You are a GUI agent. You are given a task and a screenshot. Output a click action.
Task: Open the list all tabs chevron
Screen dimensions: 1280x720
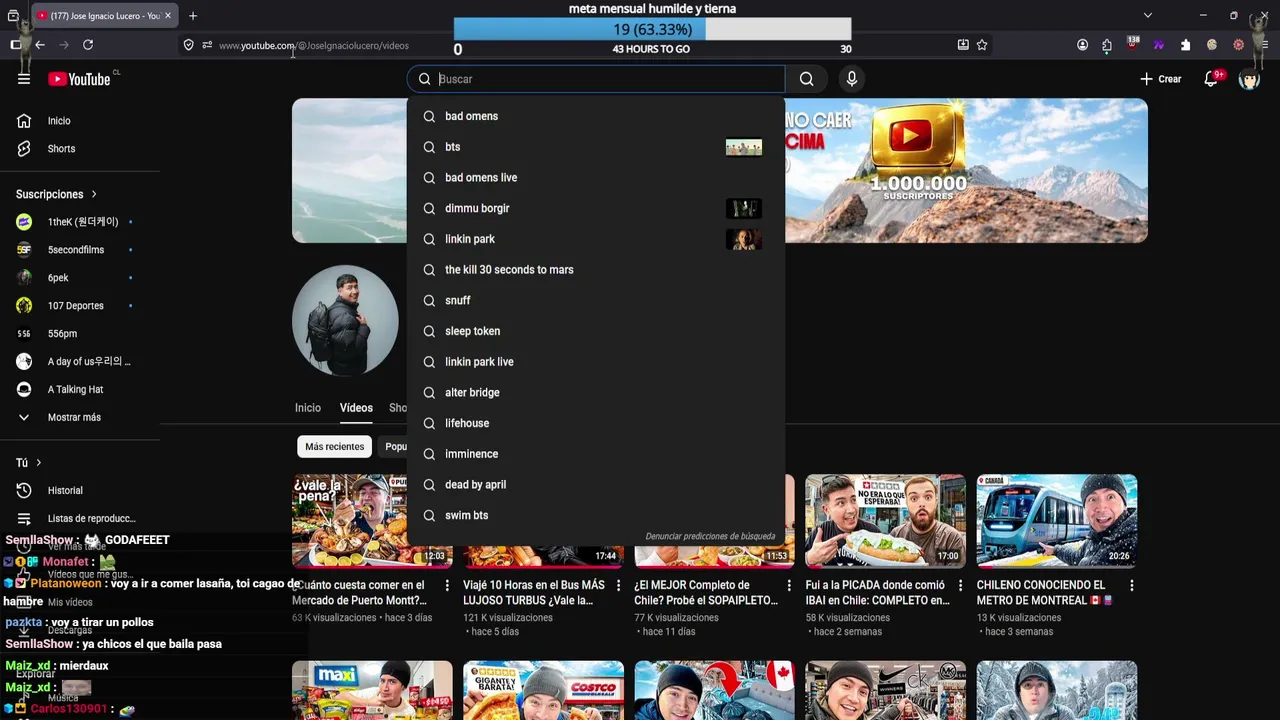pos(1147,15)
